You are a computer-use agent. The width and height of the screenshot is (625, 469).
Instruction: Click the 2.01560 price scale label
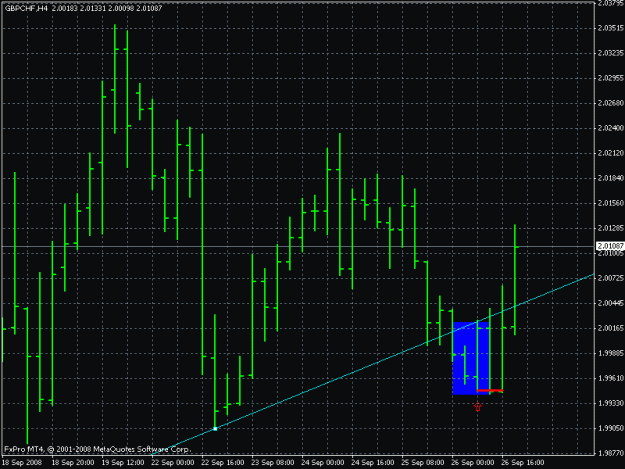[611, 203]
